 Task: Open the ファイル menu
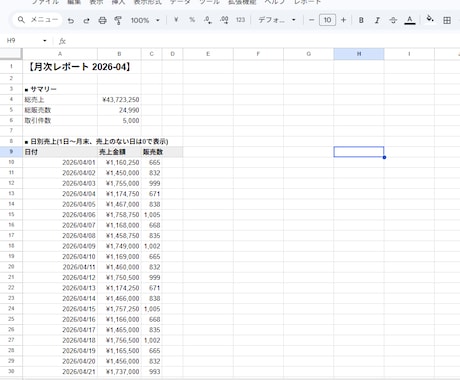45,2
